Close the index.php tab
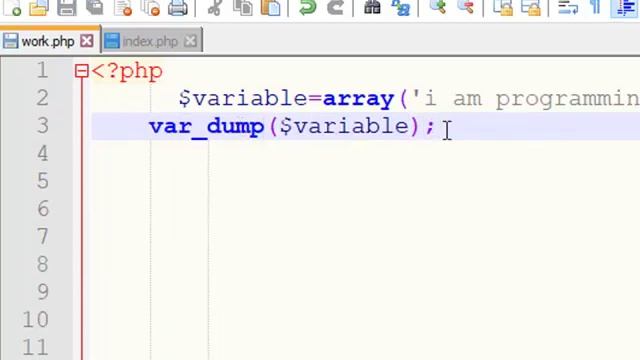This screenshot has height=360, width=640. pos(190,41)
